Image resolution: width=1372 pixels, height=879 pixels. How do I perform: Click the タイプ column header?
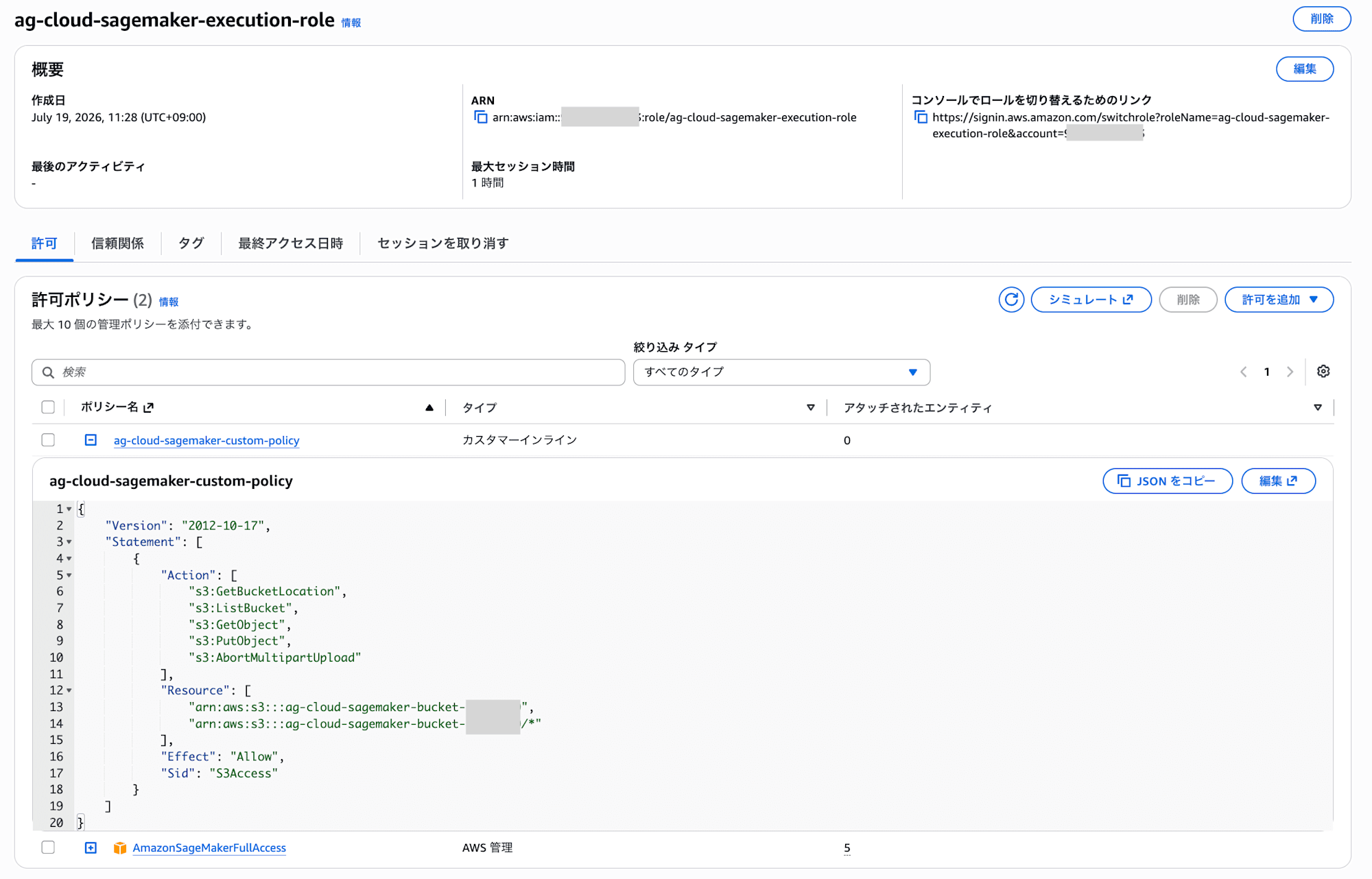coord(480,408)
